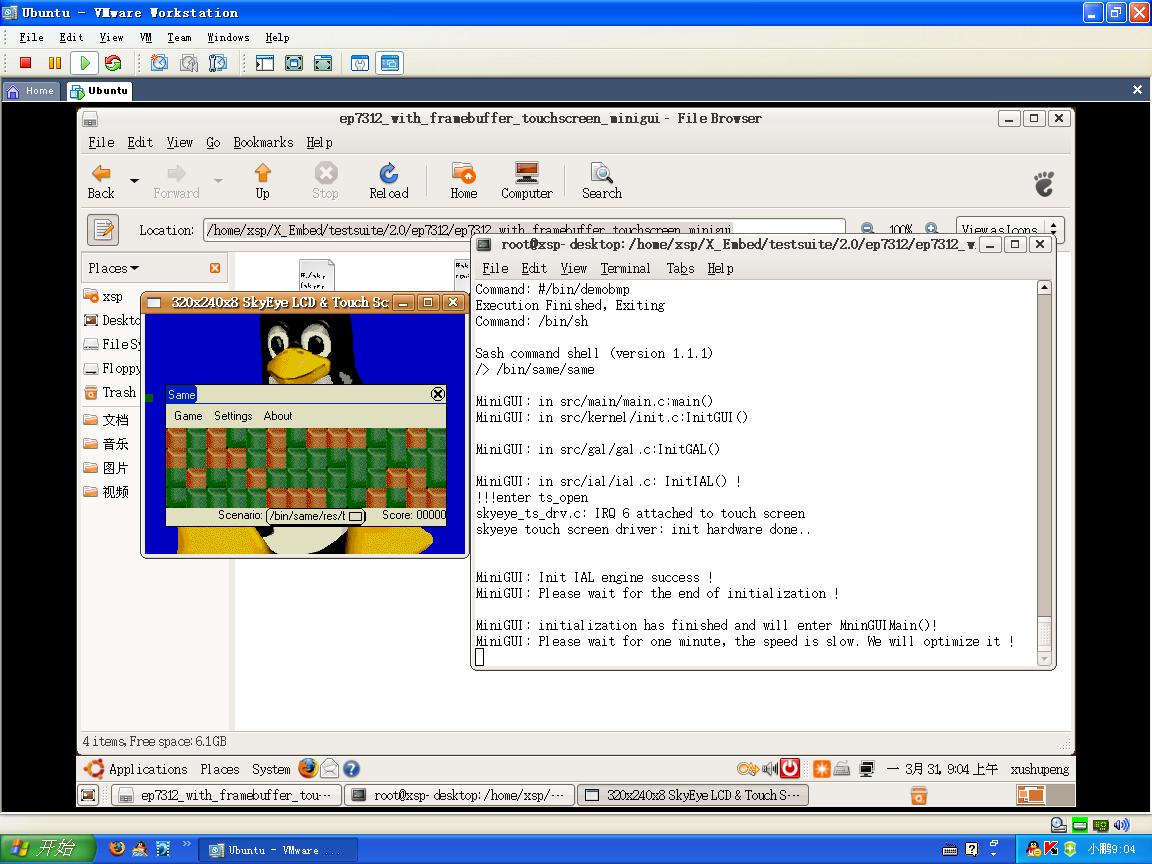Open the Trash applet in bottom panel
This screenshot has height=864, width=1152.
point(918,795)
